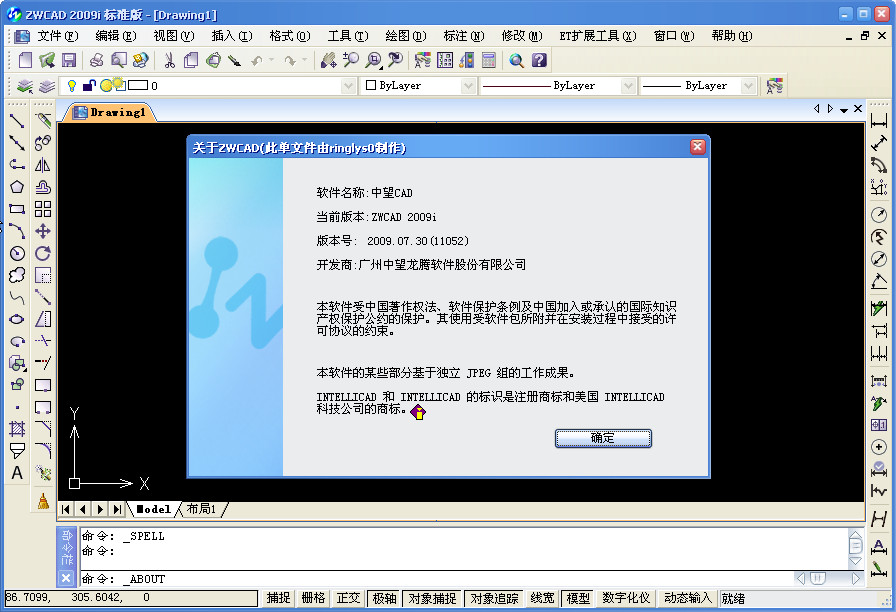Click the Cut scissors icon

(x=170, y=60)
